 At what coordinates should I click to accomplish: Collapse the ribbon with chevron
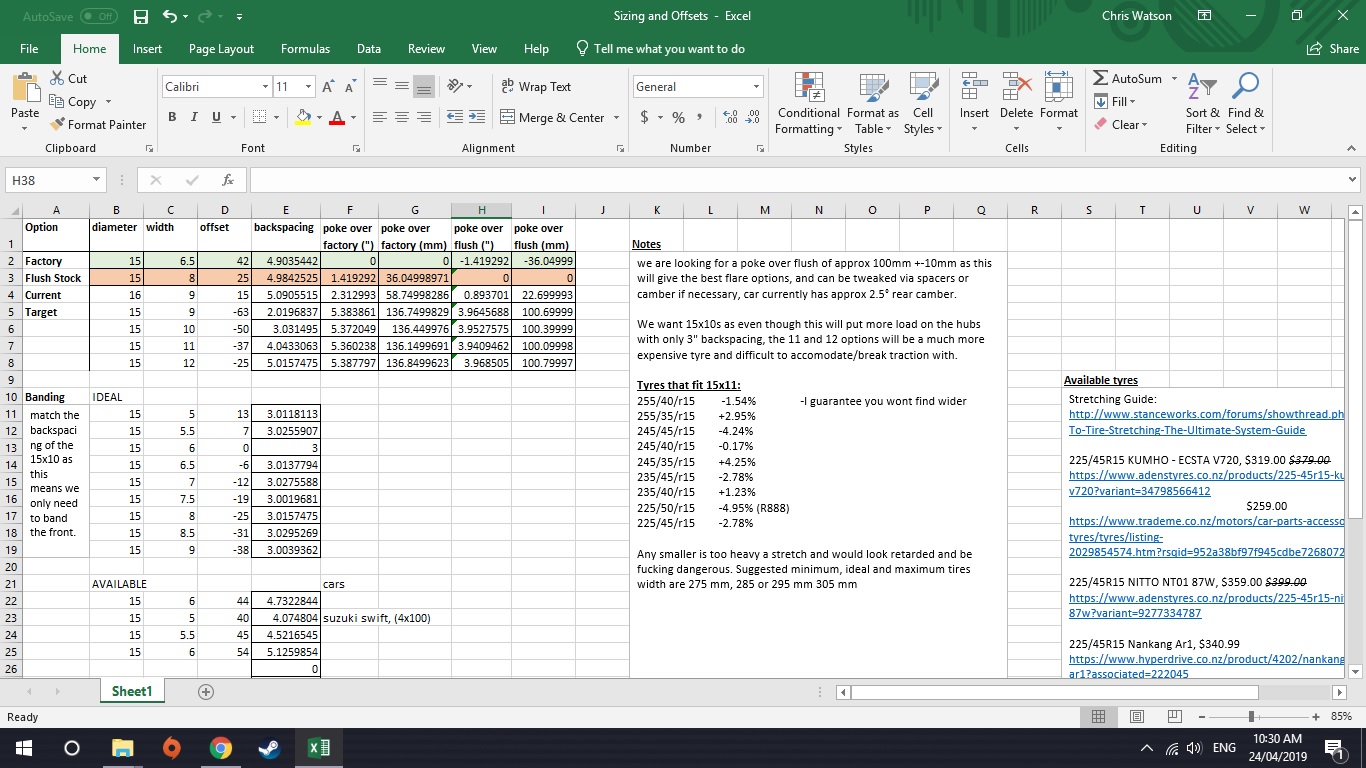[x=1351, y=148]
